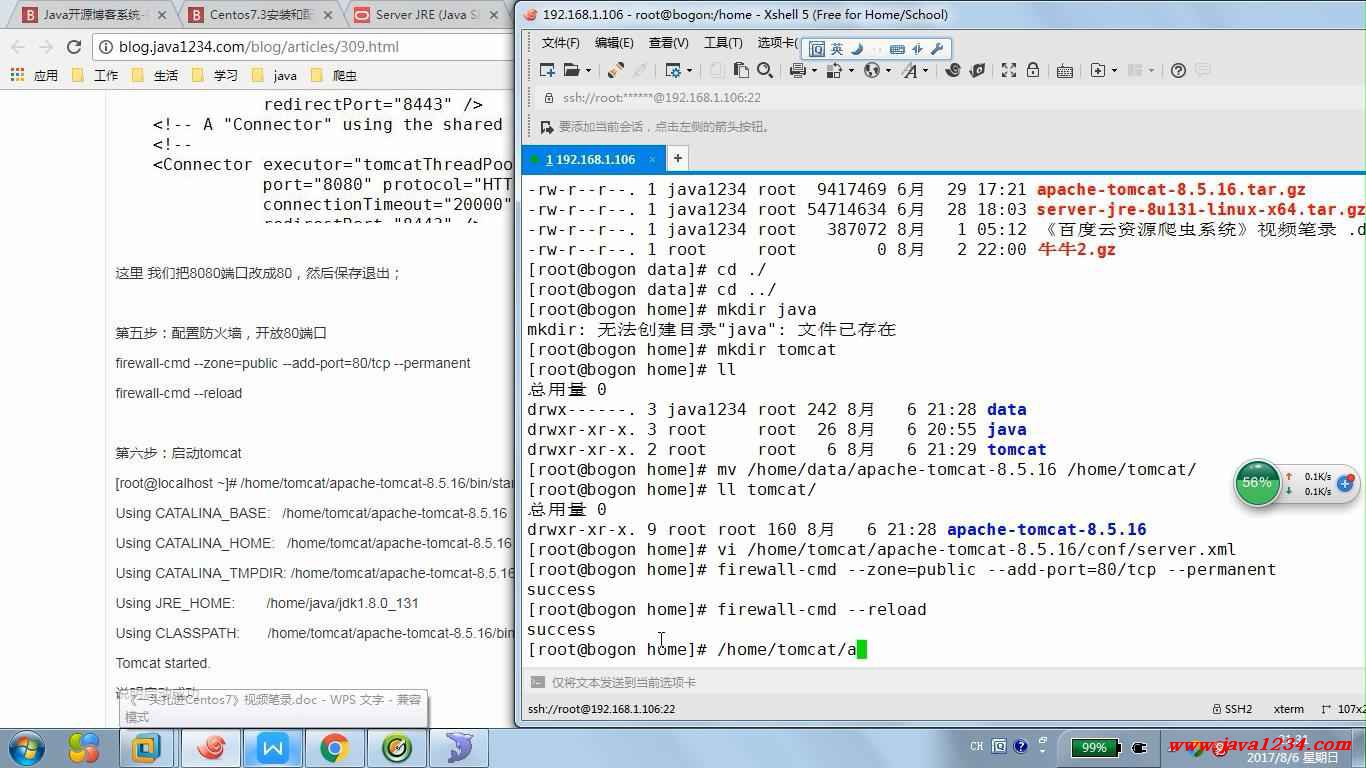Open Xshell help question mark icon
The height and width of the screenshot is (768, 1366).
pyautogui.click(x=1178, y=70)
